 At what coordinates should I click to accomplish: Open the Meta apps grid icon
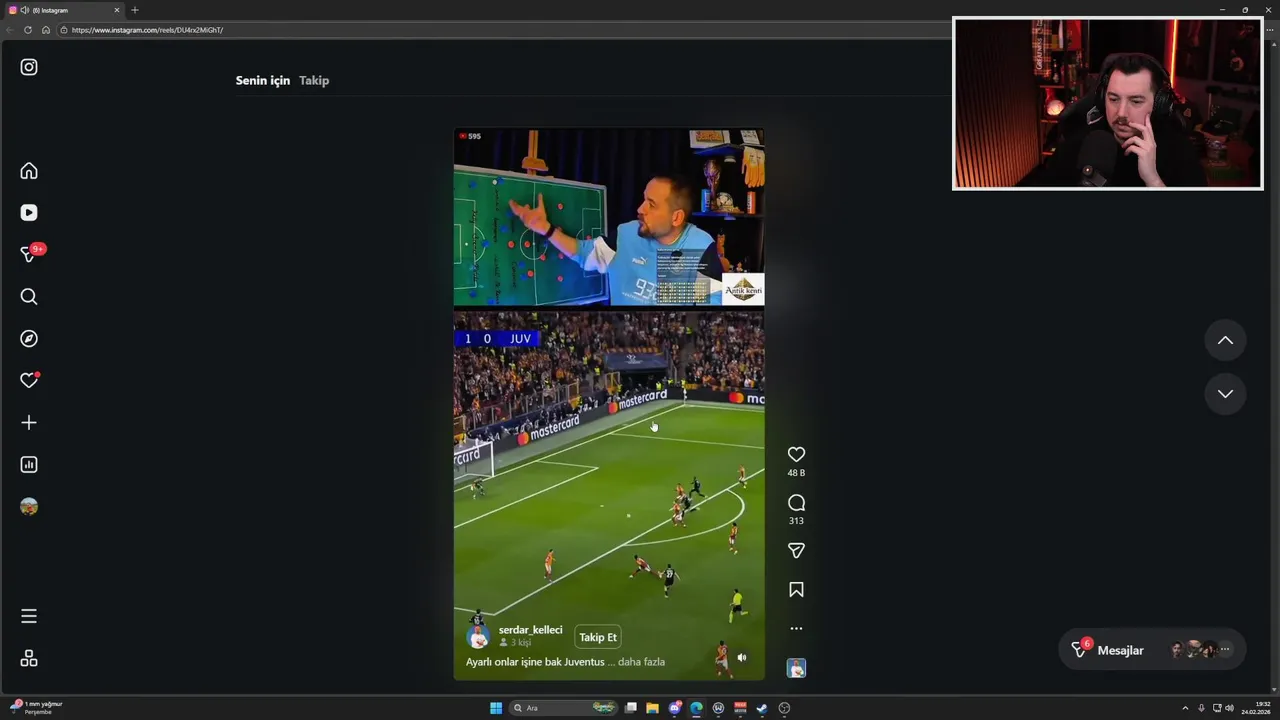(29, 659)
